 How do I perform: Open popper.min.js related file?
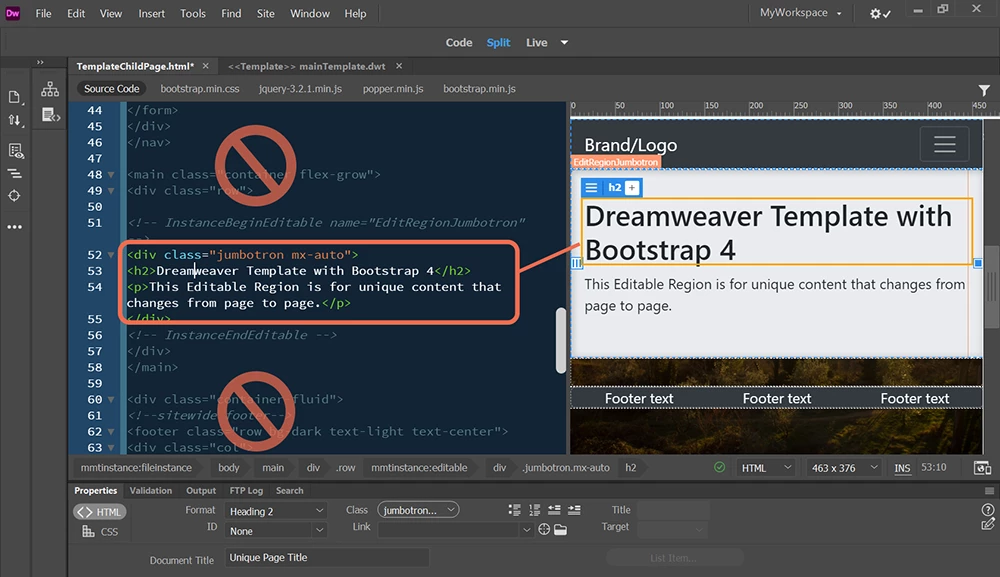pos(393,89)
